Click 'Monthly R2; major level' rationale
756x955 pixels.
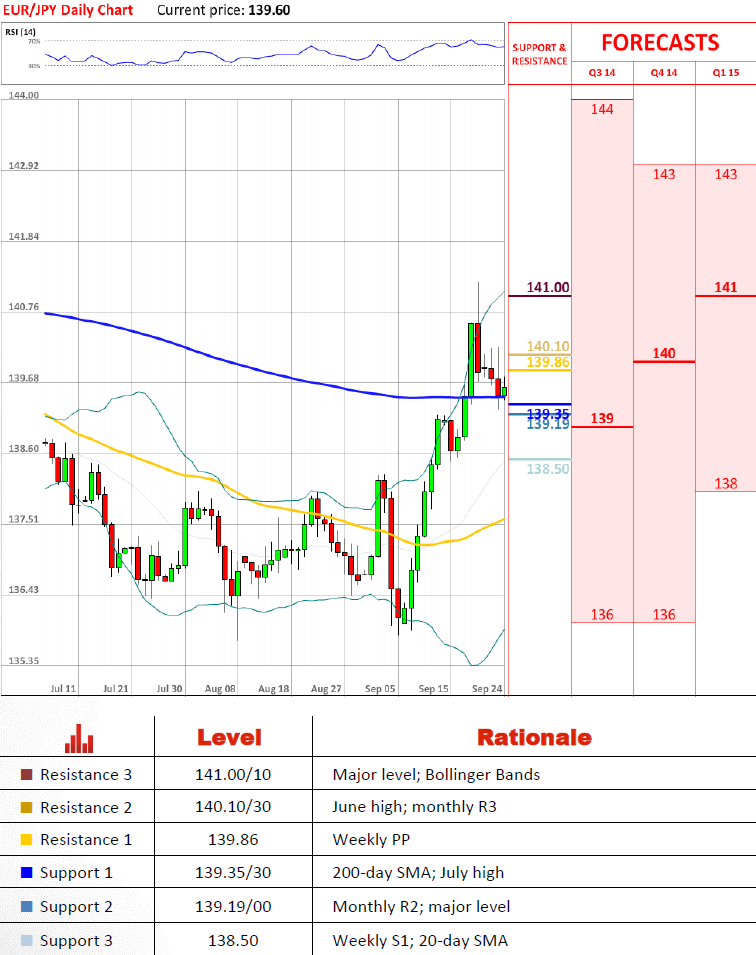tap(422, 906)
